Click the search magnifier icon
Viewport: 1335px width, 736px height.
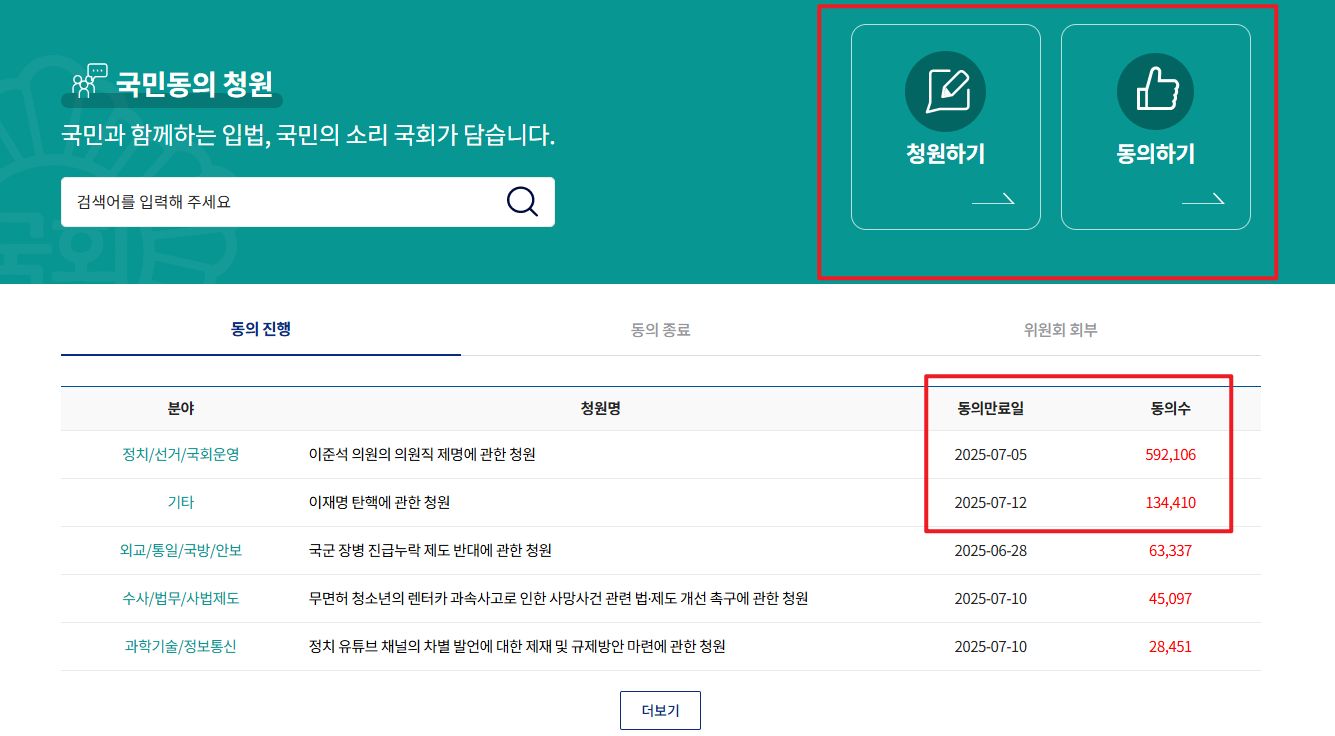(520, 202)
